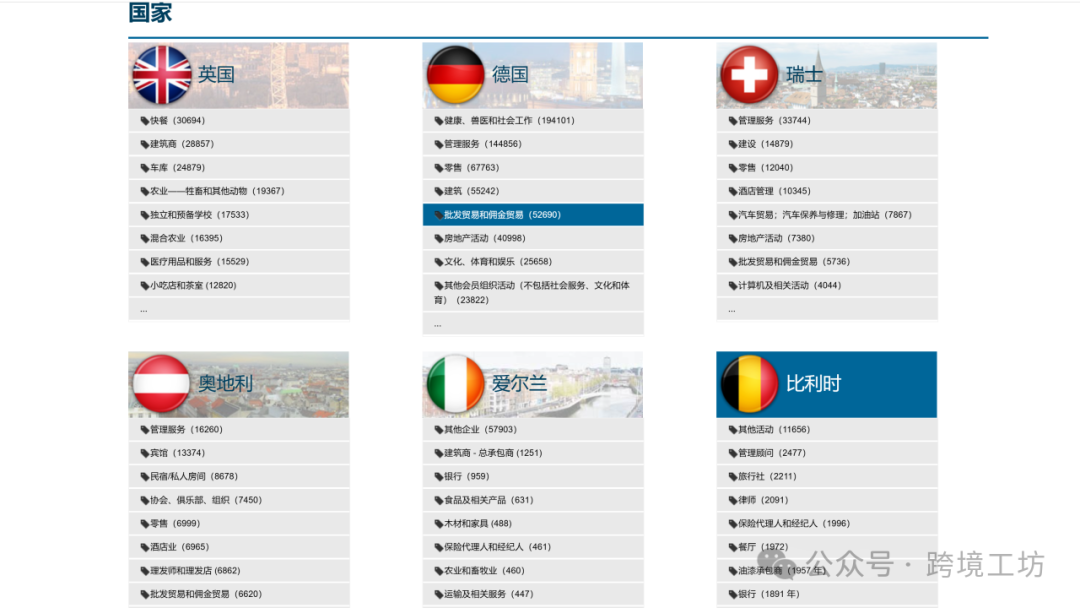Click the United Kingdom flag icon
1080x608 pixels.
[162, 75]
